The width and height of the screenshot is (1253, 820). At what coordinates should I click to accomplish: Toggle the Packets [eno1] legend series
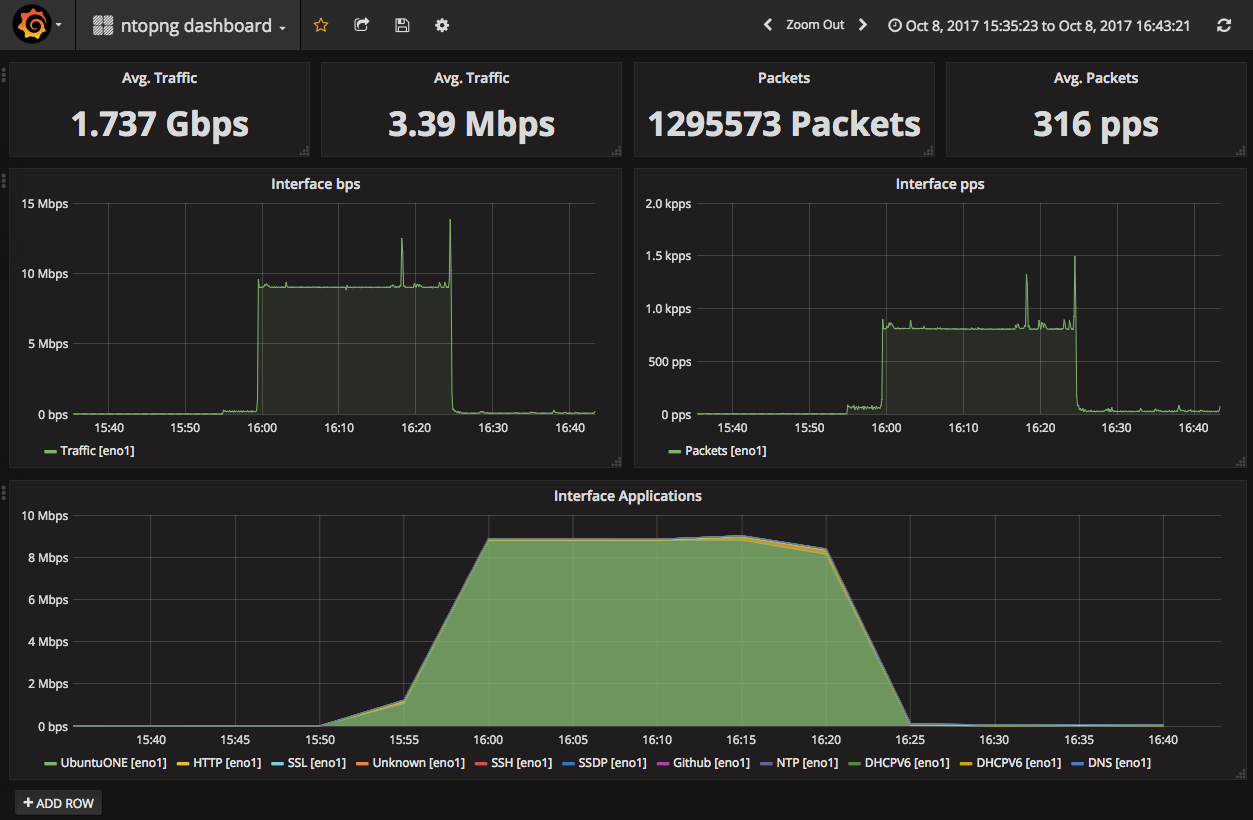pyautogui.click(x=726, y=451)
